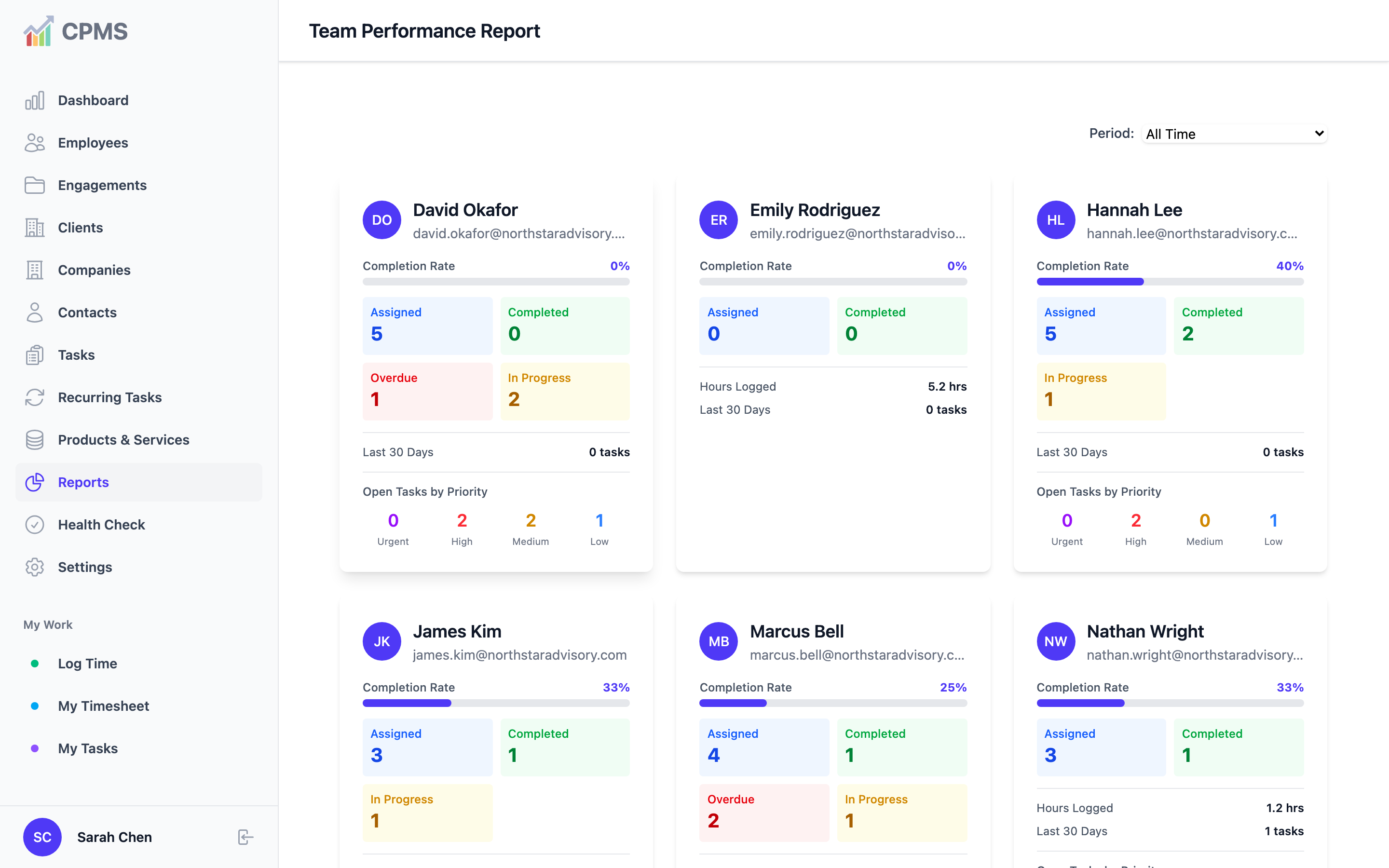The image size is (1389, 868).
Task: Click the SC user avatar
Action: point(42,838)
